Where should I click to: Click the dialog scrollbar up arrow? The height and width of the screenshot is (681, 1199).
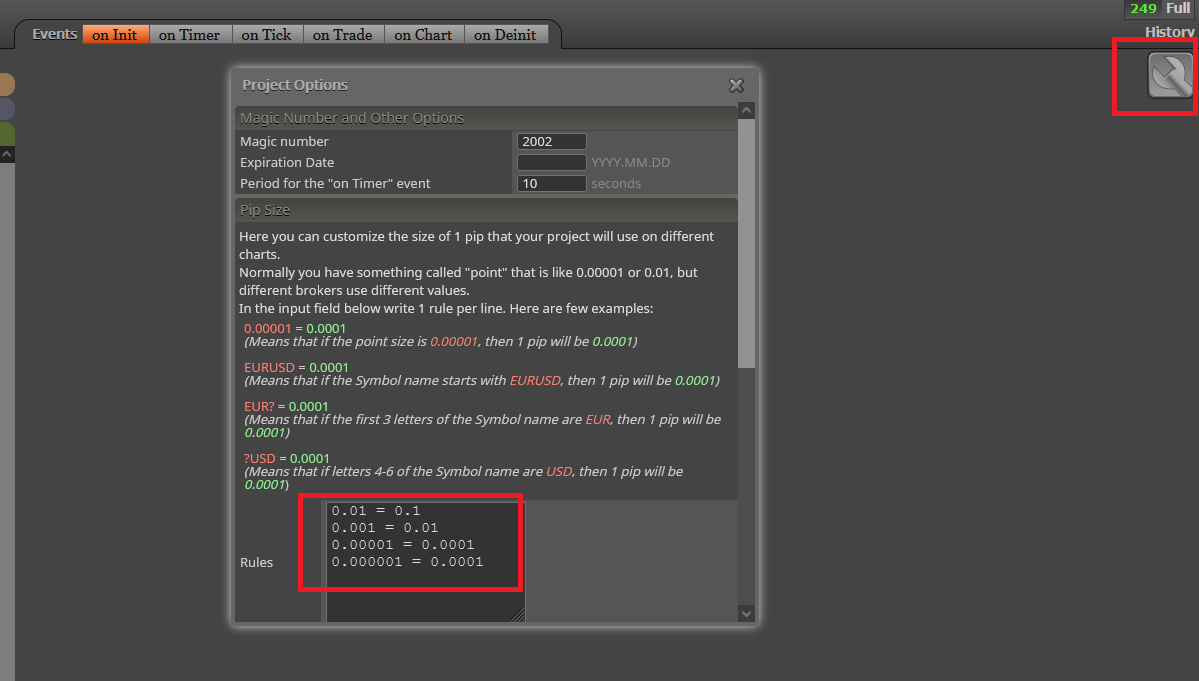click(746, 111)
